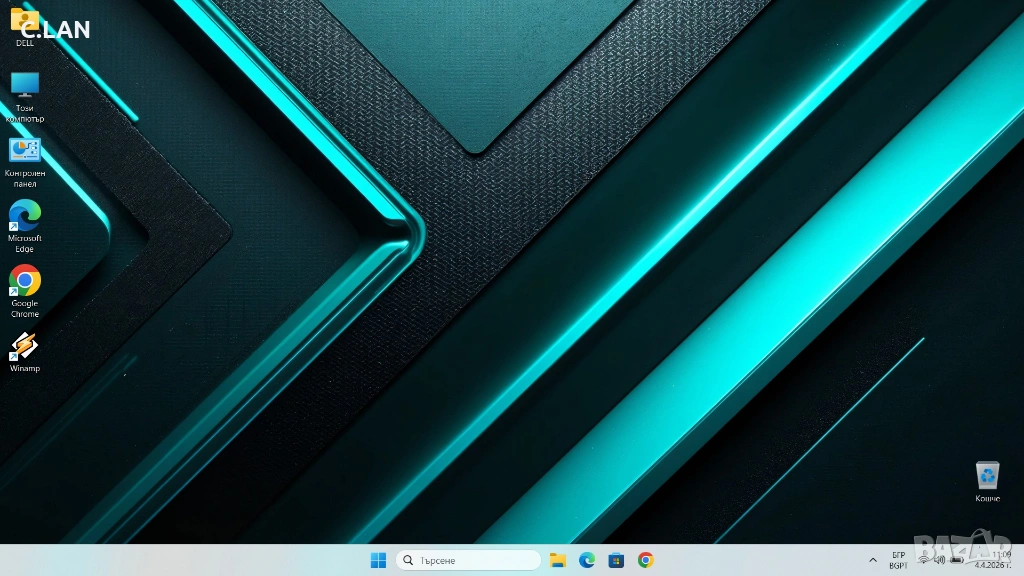The width and height of the screenshot is (1024, 576).
Task: Click the 'Търсене' taskbar search box
Action: [x=468, y=560]
